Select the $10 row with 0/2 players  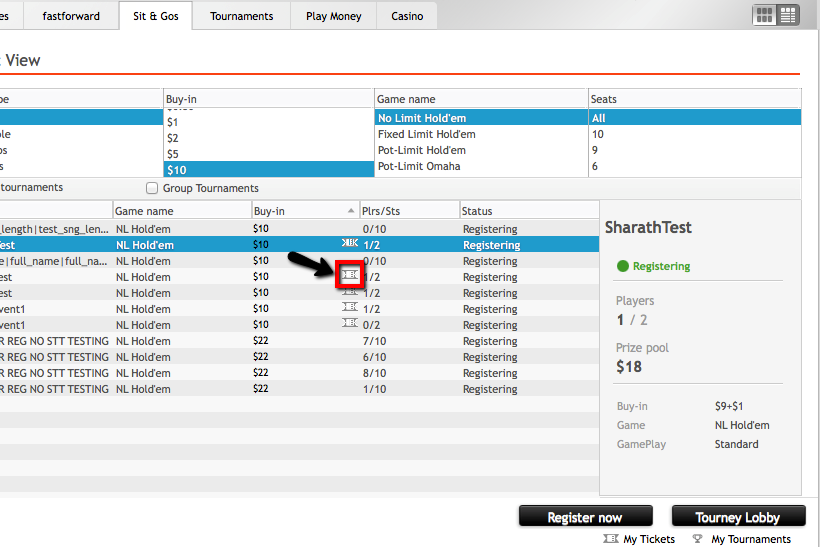coord(299,325)
